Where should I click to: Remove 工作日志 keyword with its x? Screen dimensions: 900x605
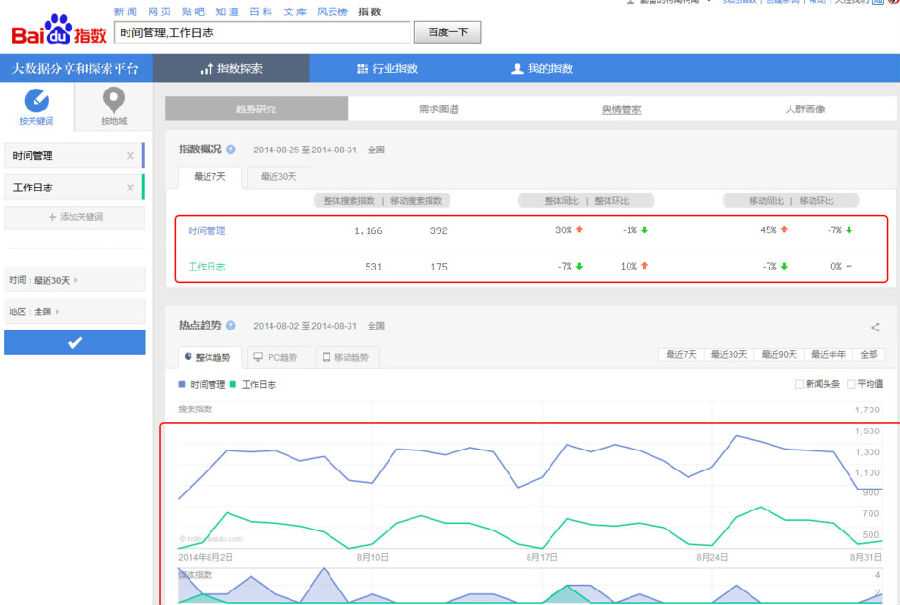pyautogui.click(x=129, y=187)
